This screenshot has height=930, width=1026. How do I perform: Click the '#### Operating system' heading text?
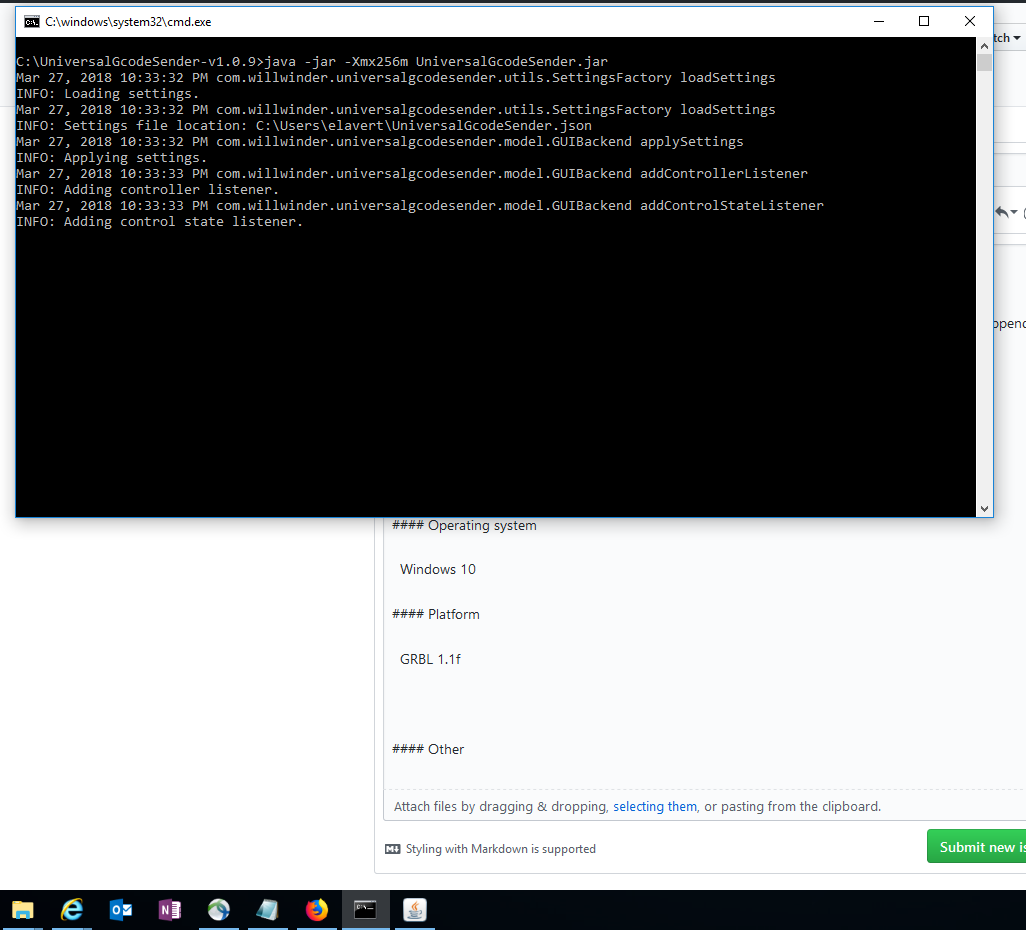464,526
